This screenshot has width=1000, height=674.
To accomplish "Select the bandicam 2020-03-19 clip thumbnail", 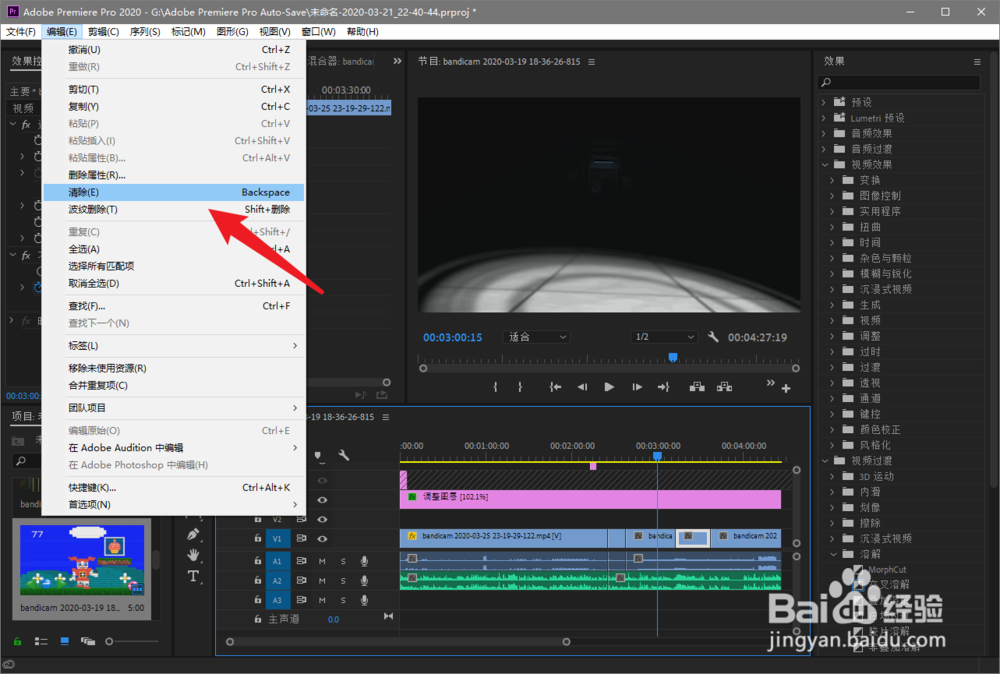I will point(82,559).
